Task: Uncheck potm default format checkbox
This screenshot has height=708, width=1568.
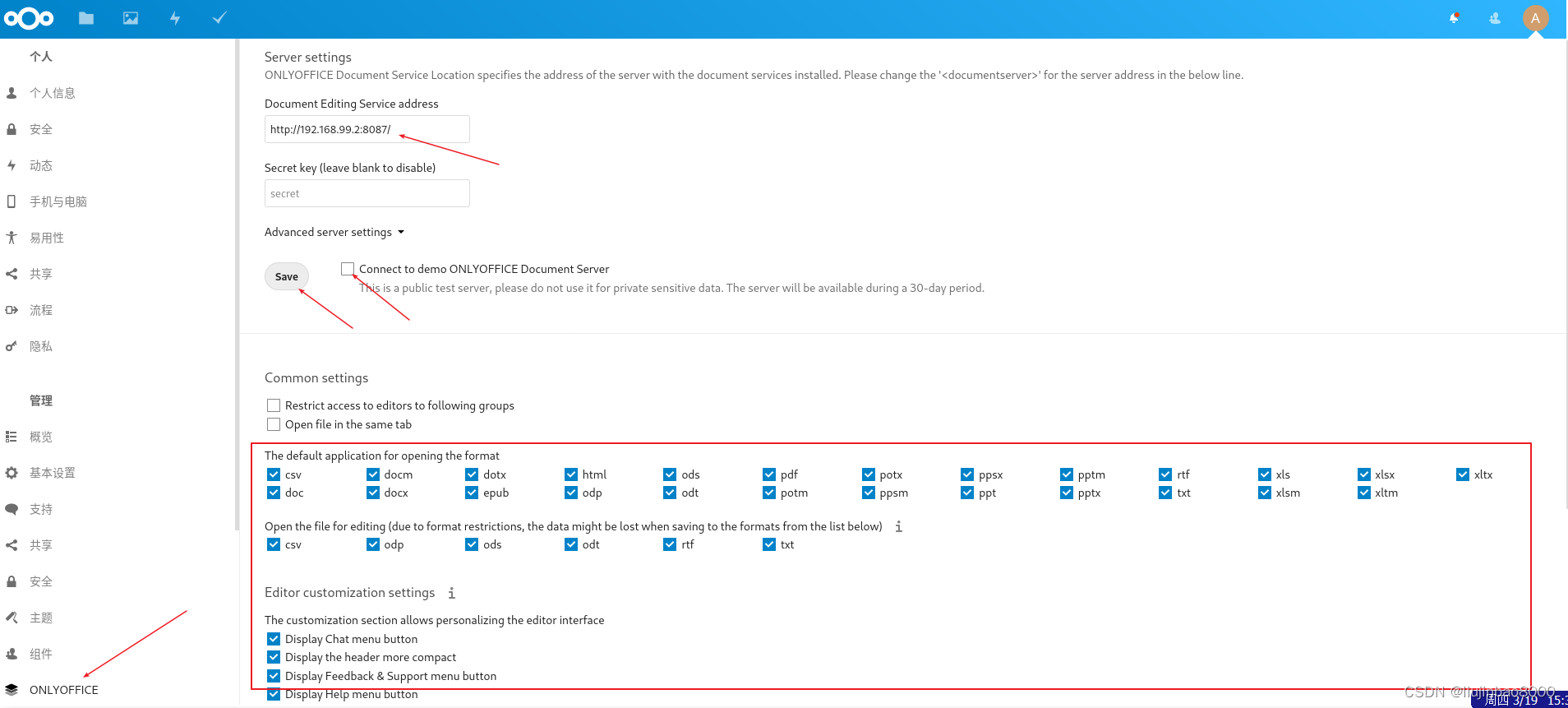Action: pyautogui.click(x=769, y=493)
